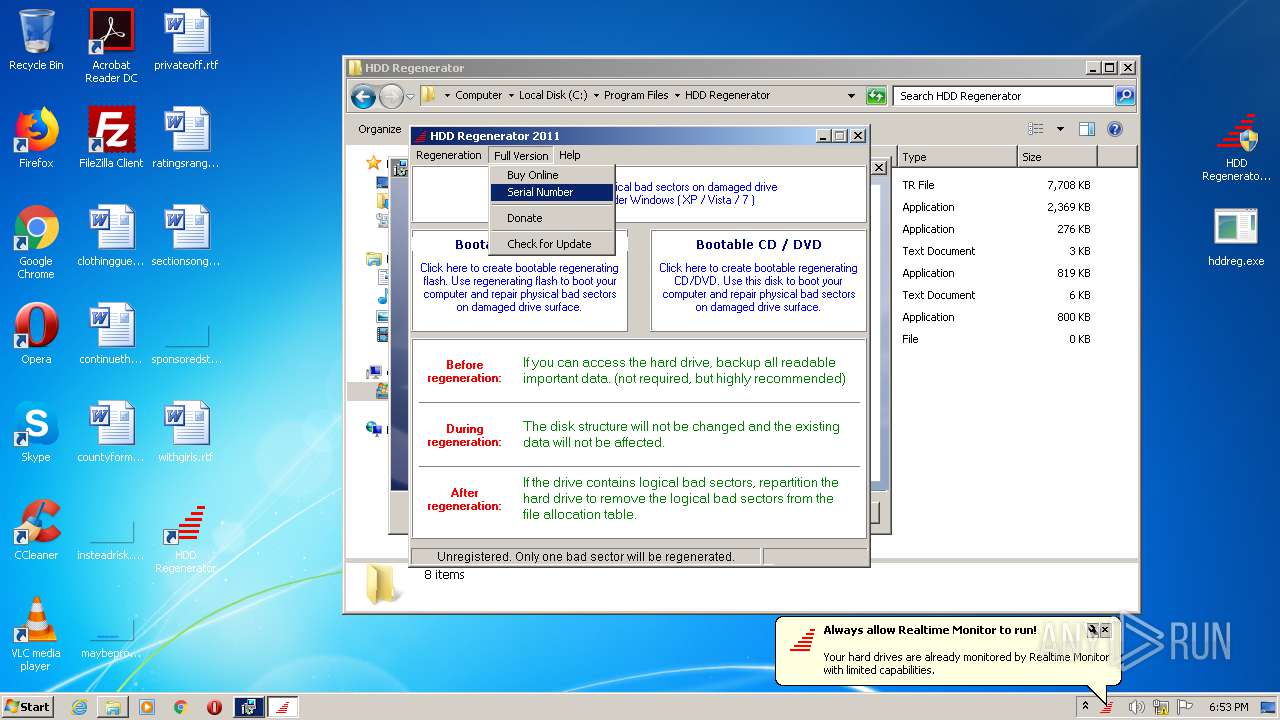Choose Donate menu entry
The height and width of the screenshot is (720, 1280).
(552, 218)
